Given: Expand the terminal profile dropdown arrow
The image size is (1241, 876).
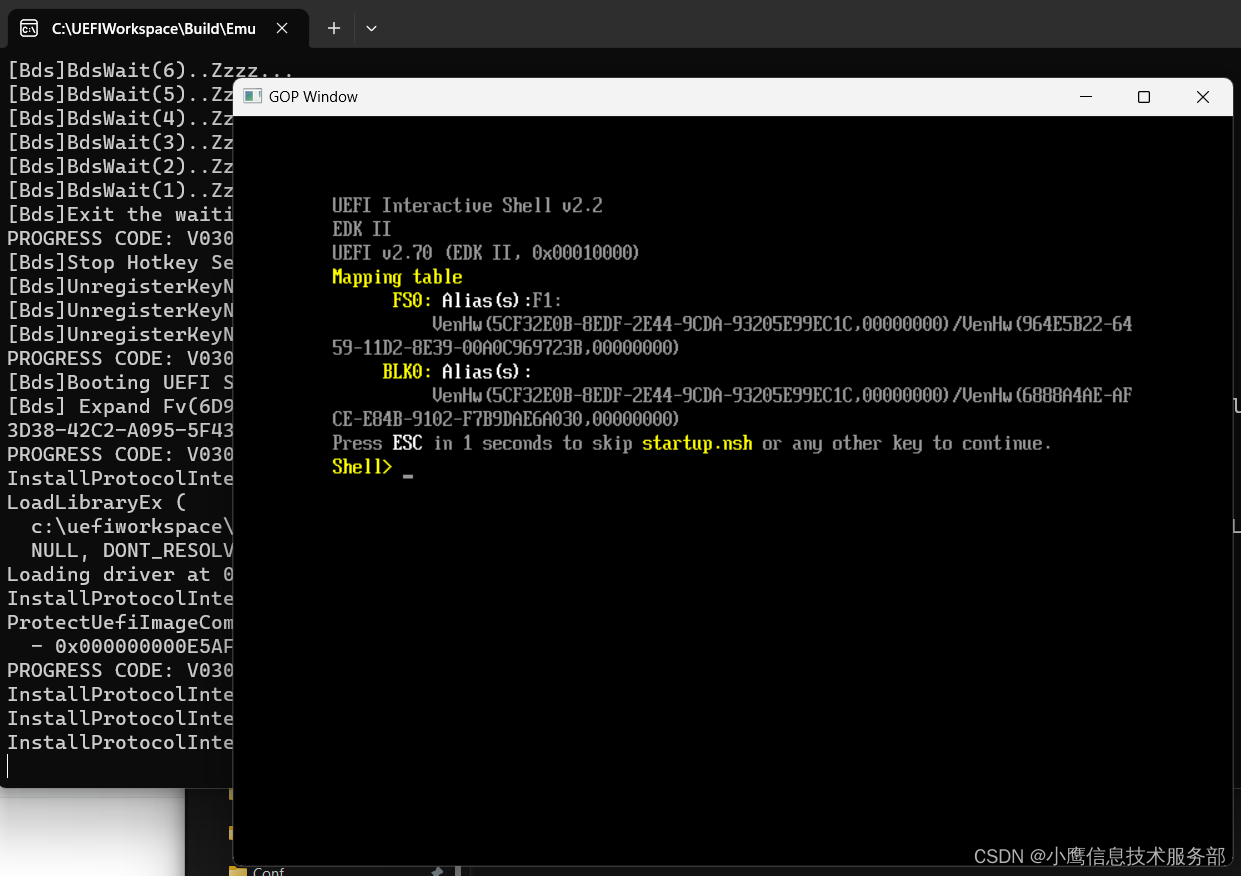Looking at the screenshot, I should click(371, 28).
